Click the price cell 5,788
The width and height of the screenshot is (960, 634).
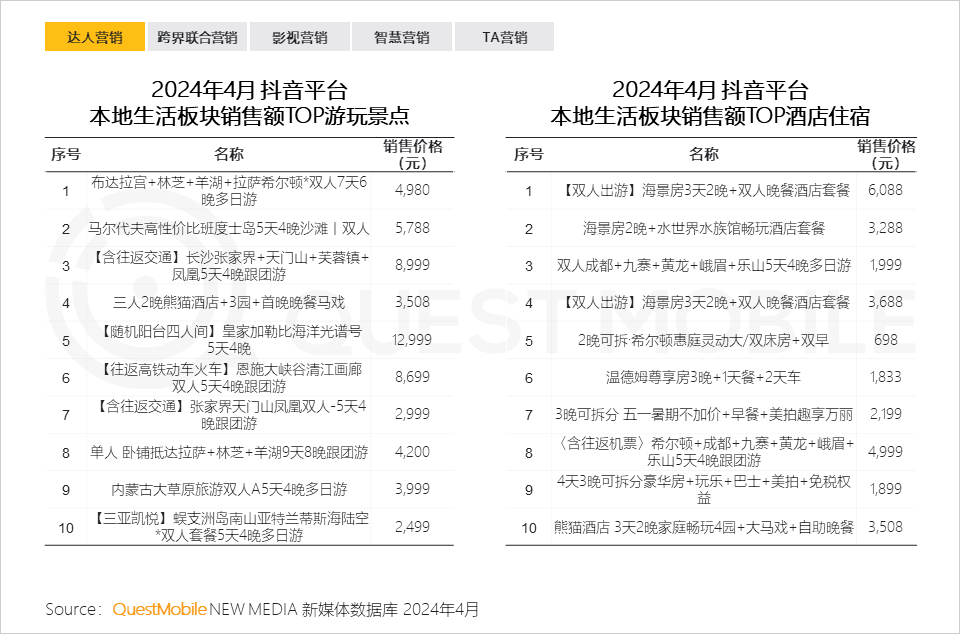[413, 228]
